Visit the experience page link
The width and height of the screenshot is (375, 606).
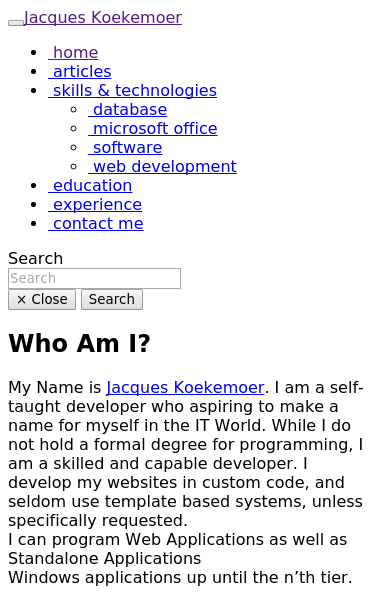95,204
